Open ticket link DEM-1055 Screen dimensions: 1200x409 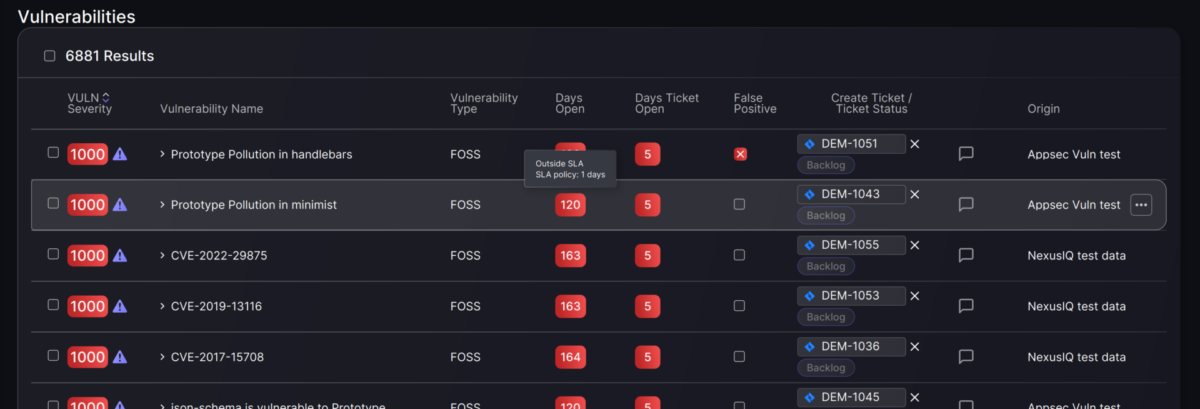pos(850,245)
